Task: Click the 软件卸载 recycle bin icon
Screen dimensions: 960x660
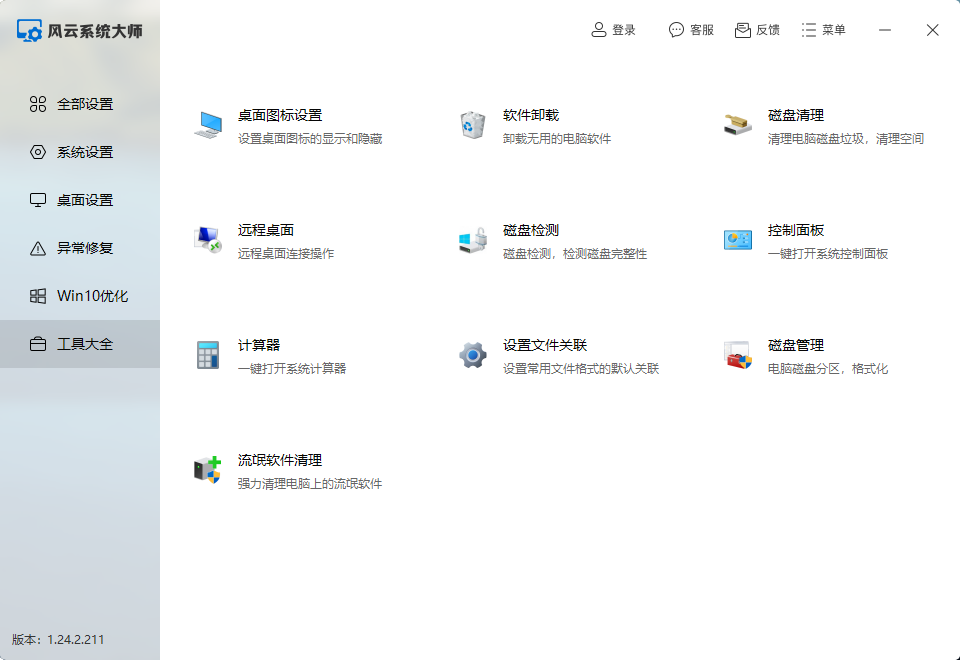Action: [473, 125]
